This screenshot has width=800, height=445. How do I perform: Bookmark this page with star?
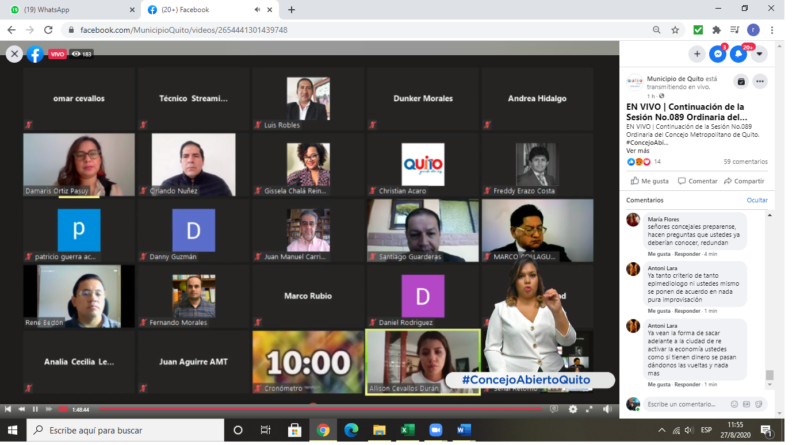pos(675,30)
